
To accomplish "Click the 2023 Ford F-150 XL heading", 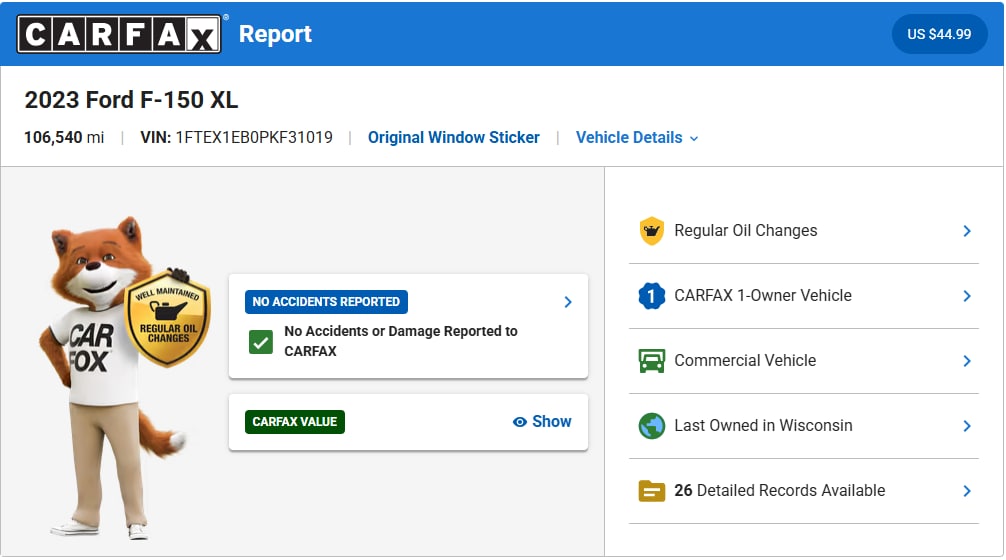I will [x=131, y=100].
